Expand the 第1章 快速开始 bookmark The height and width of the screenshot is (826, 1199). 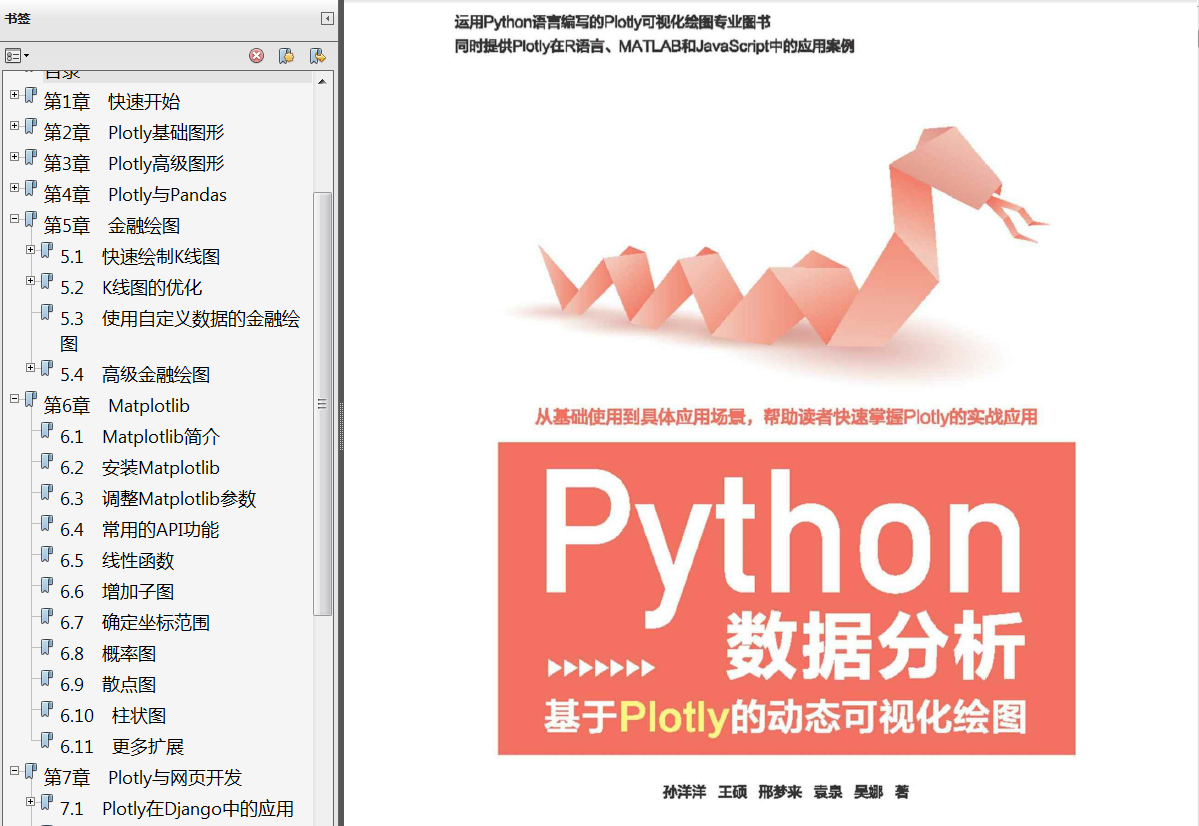pos(15,95)
